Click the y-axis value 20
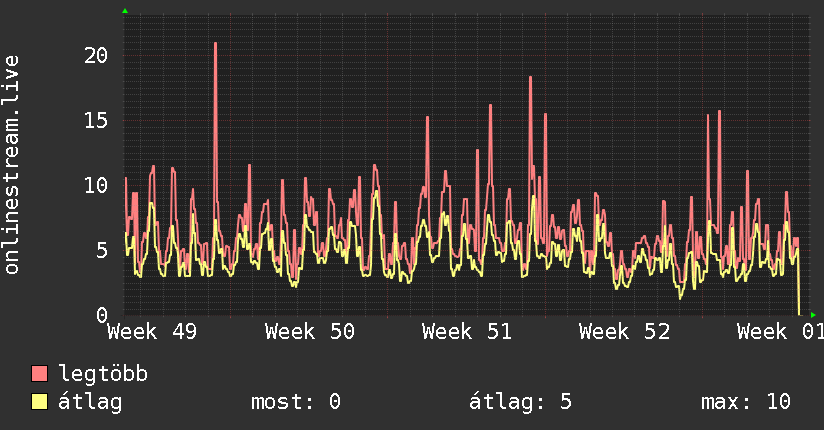Viewport: 824px width, 430px height. pyautogui.click(x=96, y=55)
